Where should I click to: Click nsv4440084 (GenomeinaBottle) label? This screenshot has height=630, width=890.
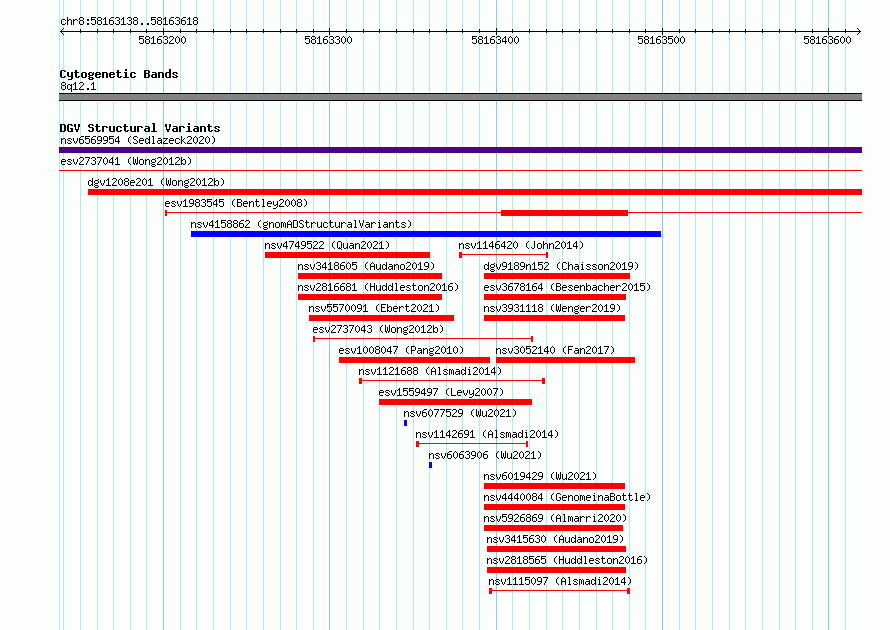pyautogui.click(x=567, y=497)
